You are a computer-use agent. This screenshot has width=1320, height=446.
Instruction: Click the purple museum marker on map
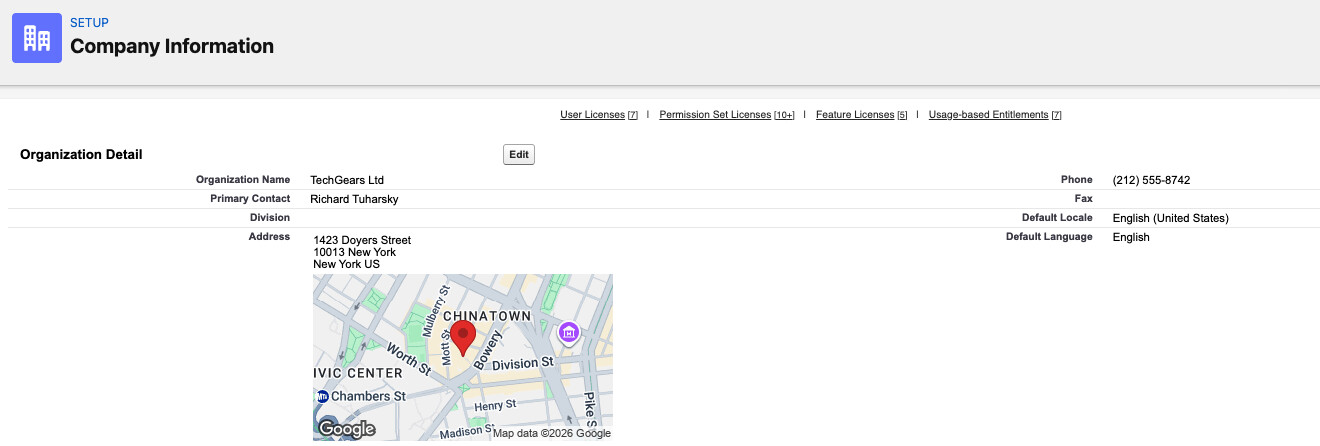tap(569, 332)
